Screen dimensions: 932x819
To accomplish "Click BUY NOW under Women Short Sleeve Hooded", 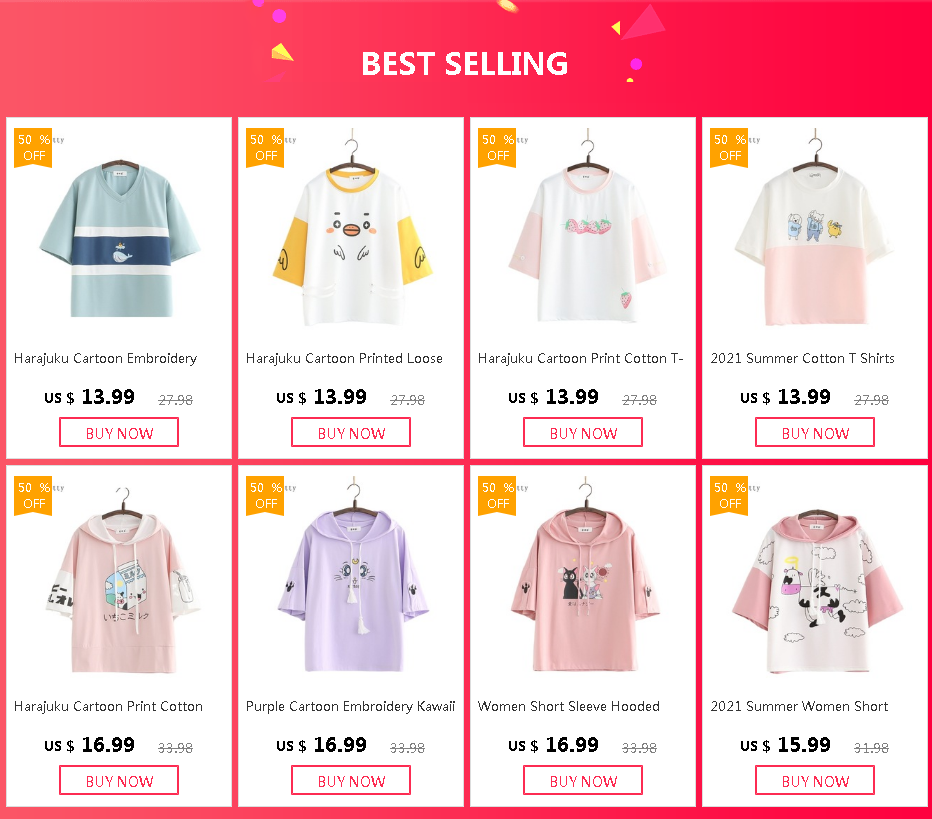I will (583, 780).
